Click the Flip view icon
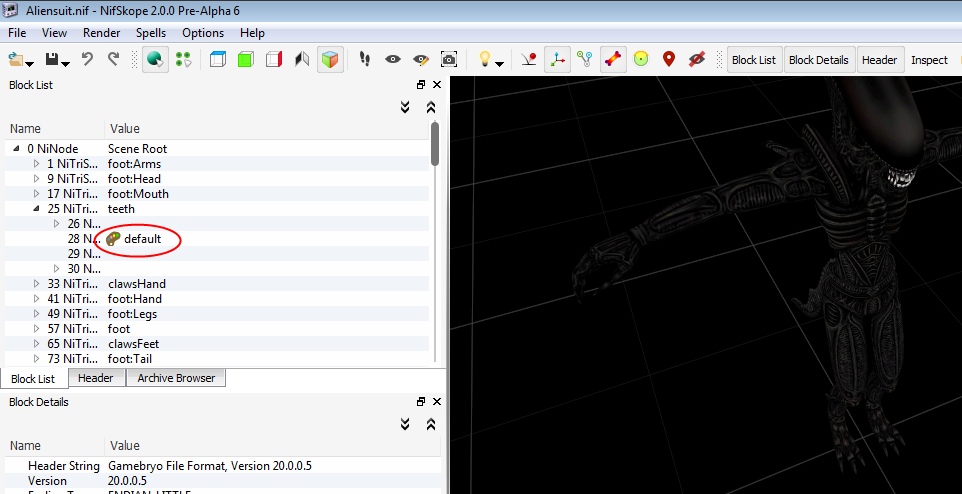 pyautogui.click(x=302, y=60)
